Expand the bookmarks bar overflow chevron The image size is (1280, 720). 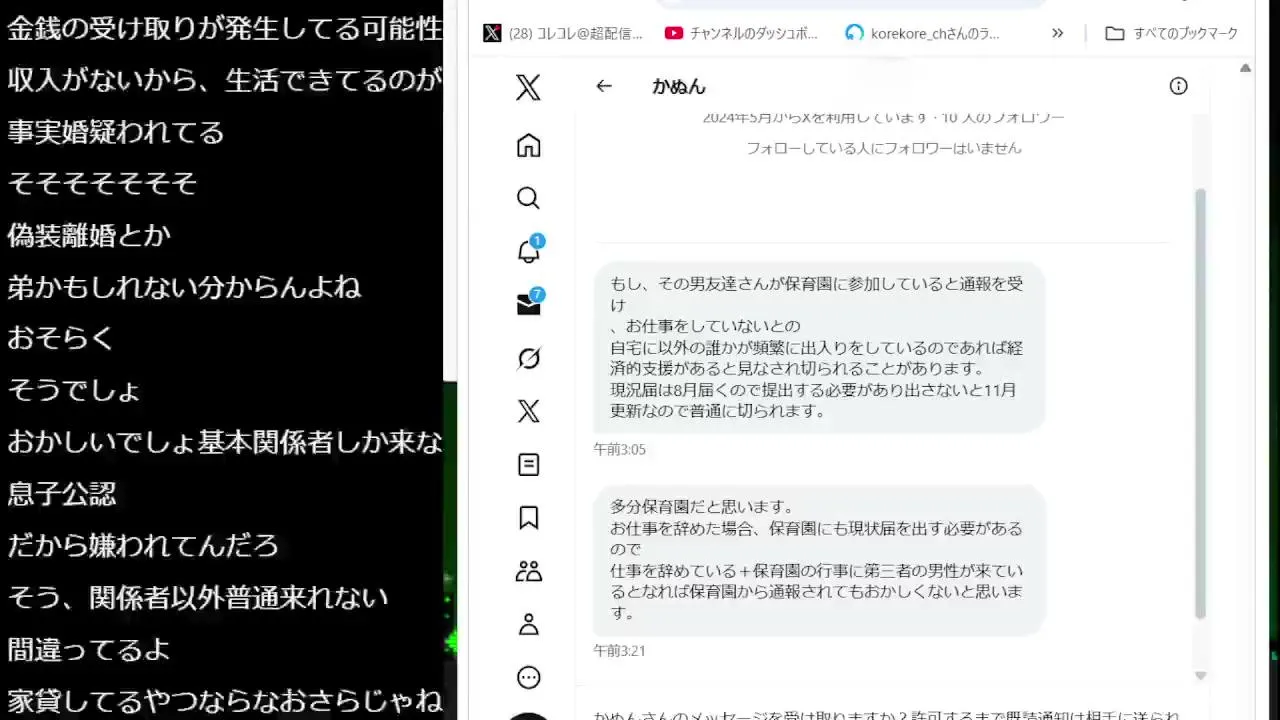click(x=1058, y=33)
